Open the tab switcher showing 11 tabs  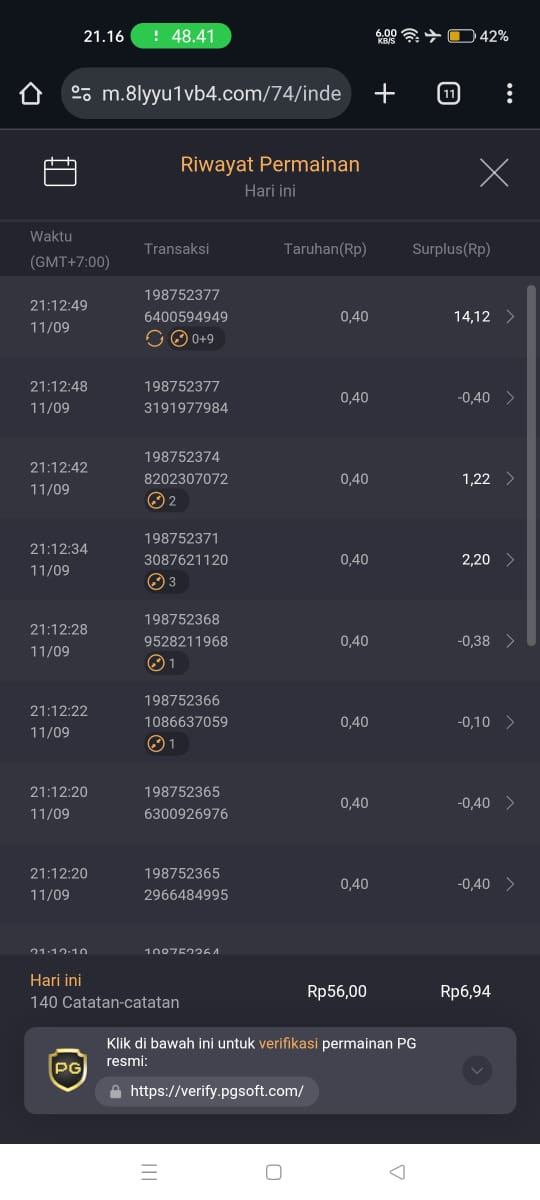pyautogui.click(x=449, y=94)
